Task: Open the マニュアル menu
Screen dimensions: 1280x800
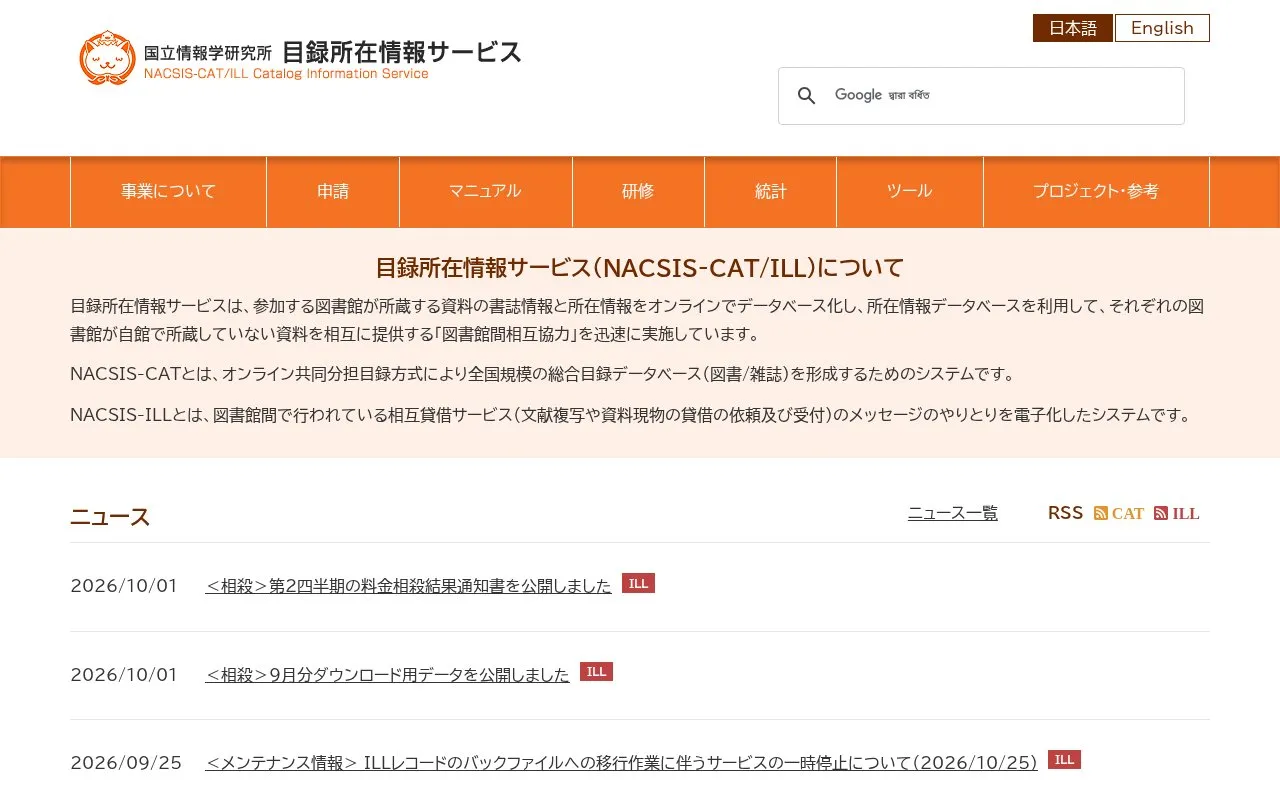Action: [485, 192]
